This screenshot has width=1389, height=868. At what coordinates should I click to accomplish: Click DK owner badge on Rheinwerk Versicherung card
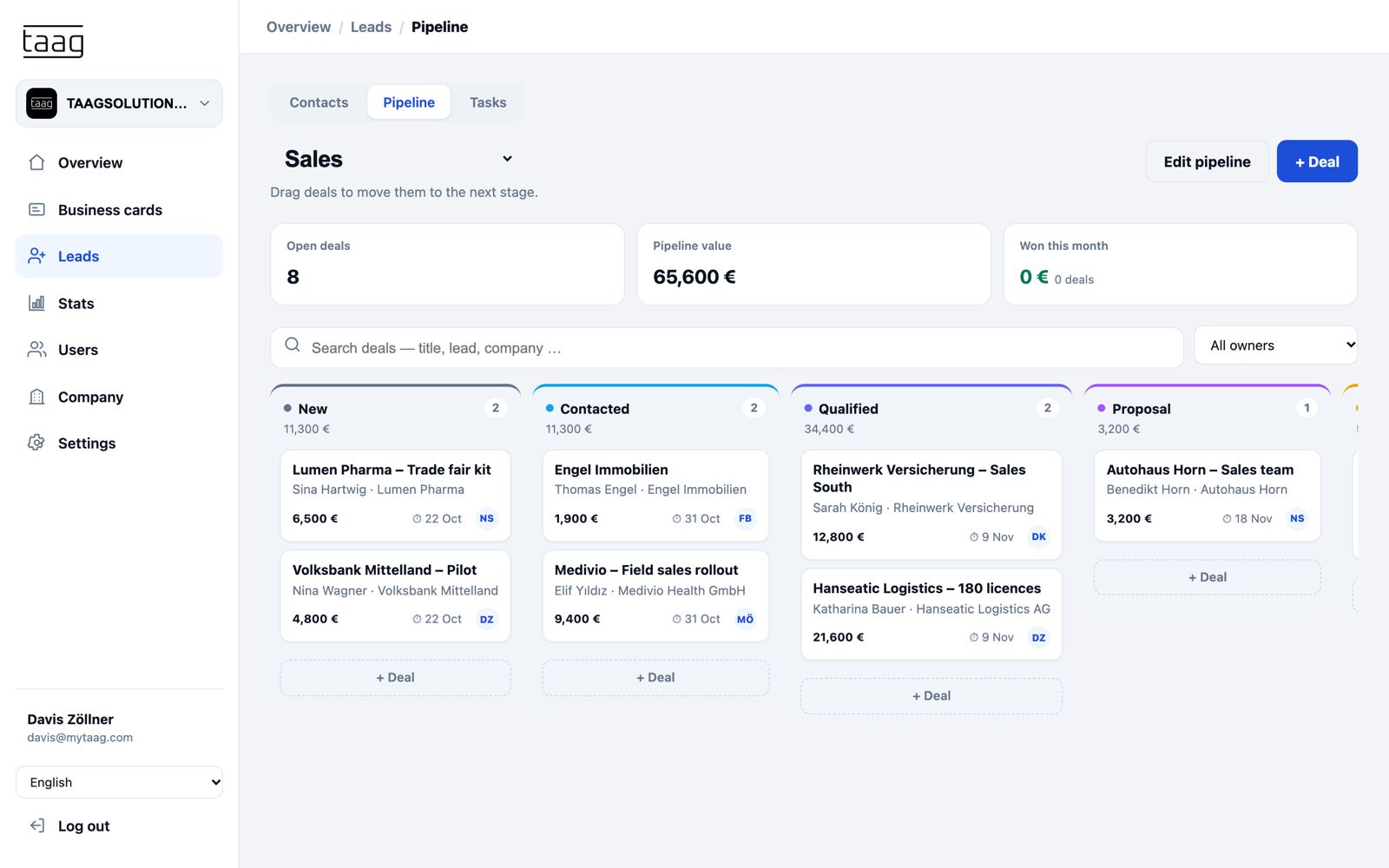pos(1038,536)
